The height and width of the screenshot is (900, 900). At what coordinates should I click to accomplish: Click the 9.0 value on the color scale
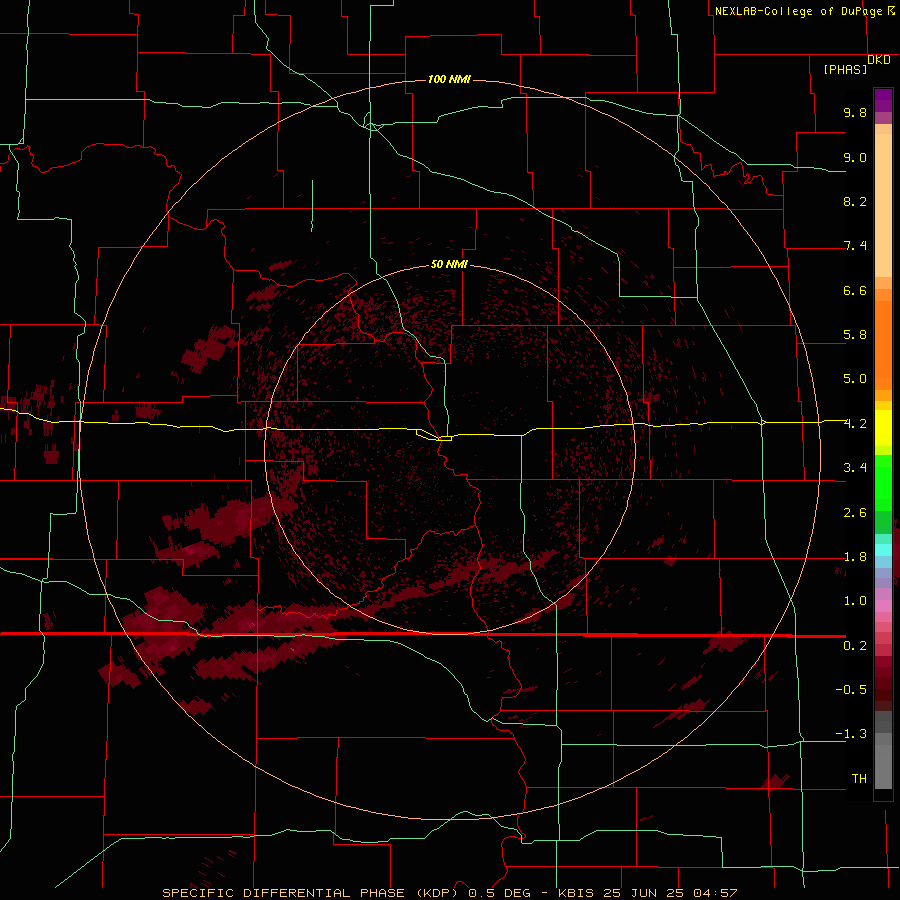click(855, 157)
